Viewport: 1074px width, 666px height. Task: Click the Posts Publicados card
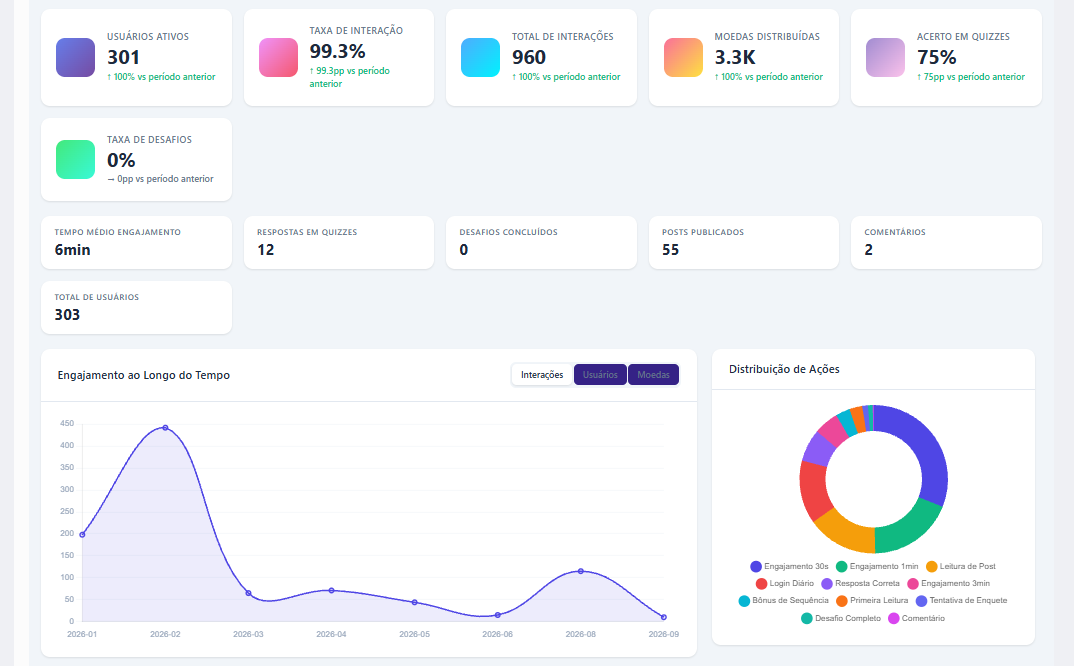point(744,243)
